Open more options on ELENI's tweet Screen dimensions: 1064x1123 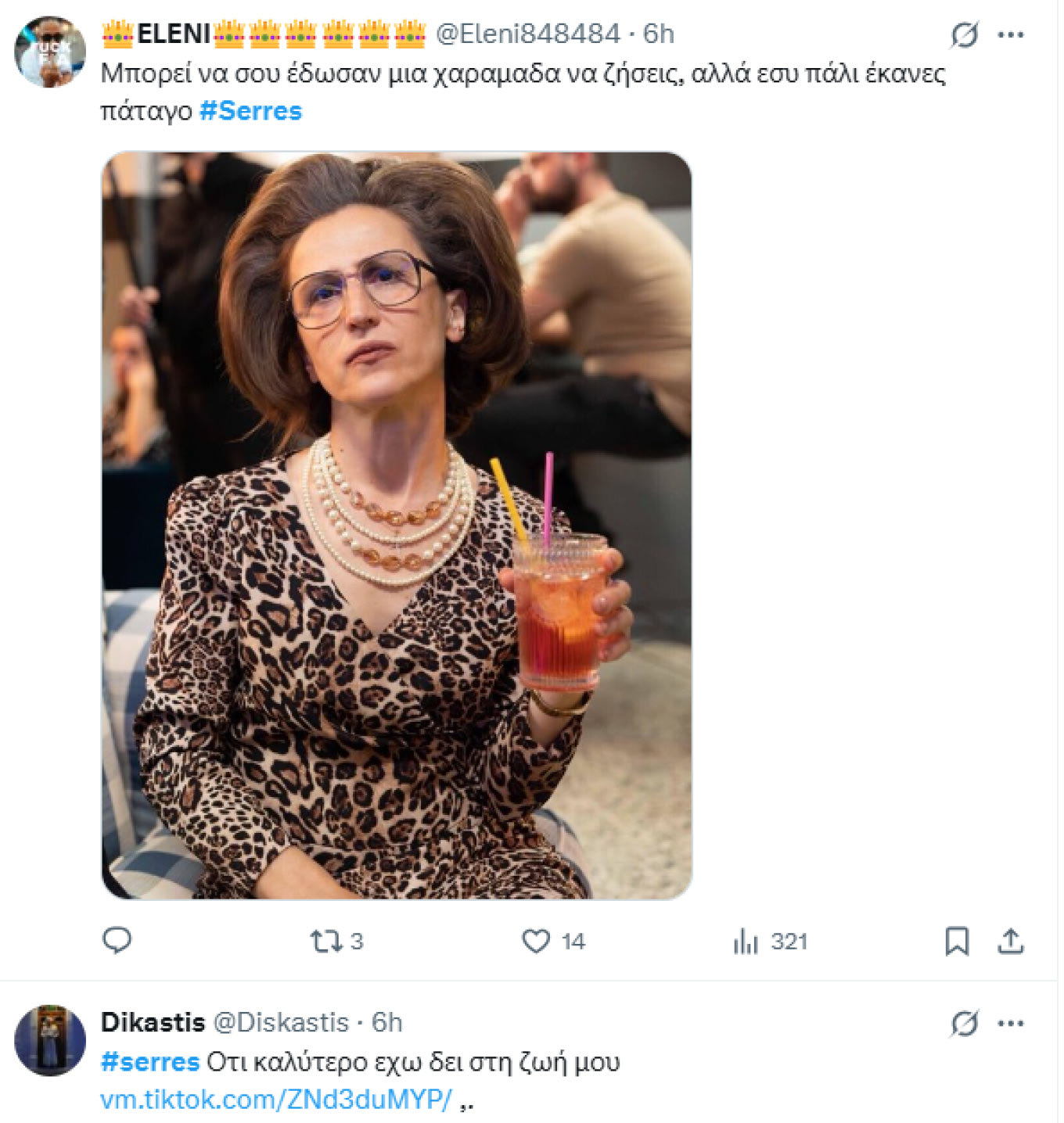[x=1011, y=34]
